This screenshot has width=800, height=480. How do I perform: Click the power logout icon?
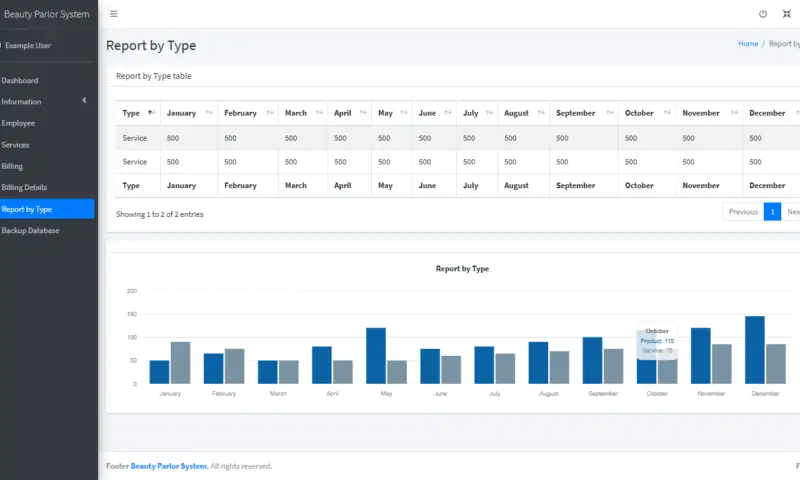point(763,14)
